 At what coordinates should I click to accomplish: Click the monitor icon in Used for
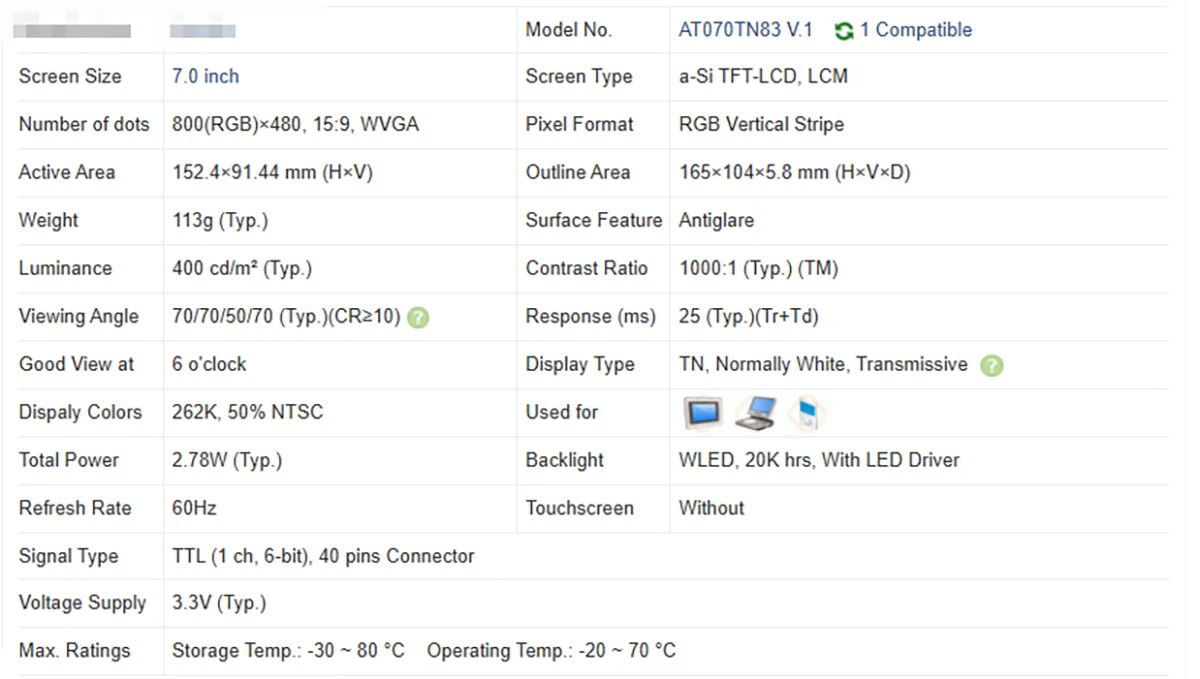point(702,413)
